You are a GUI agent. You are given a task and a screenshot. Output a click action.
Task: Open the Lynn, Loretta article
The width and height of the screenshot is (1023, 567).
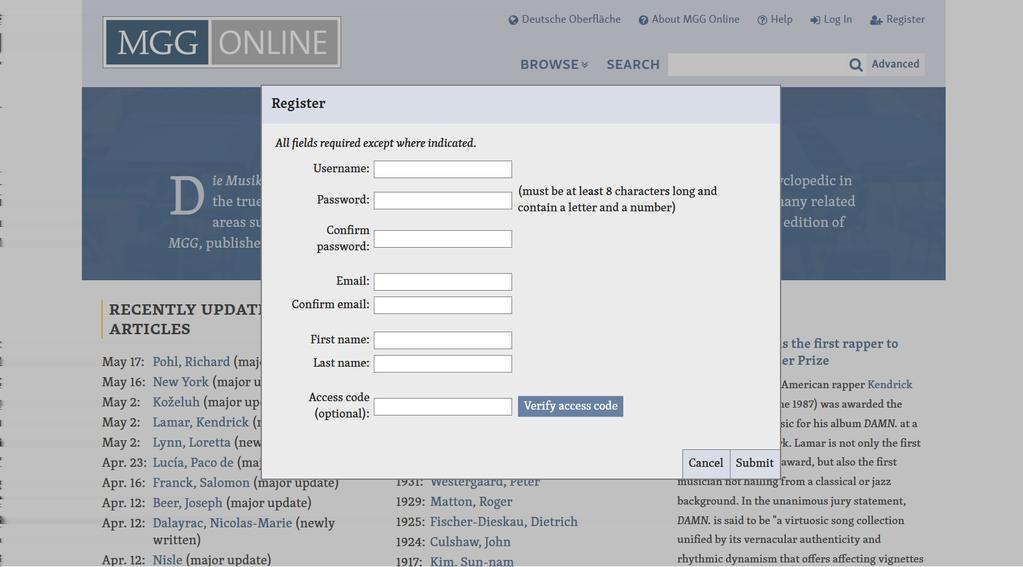[192, 442]
